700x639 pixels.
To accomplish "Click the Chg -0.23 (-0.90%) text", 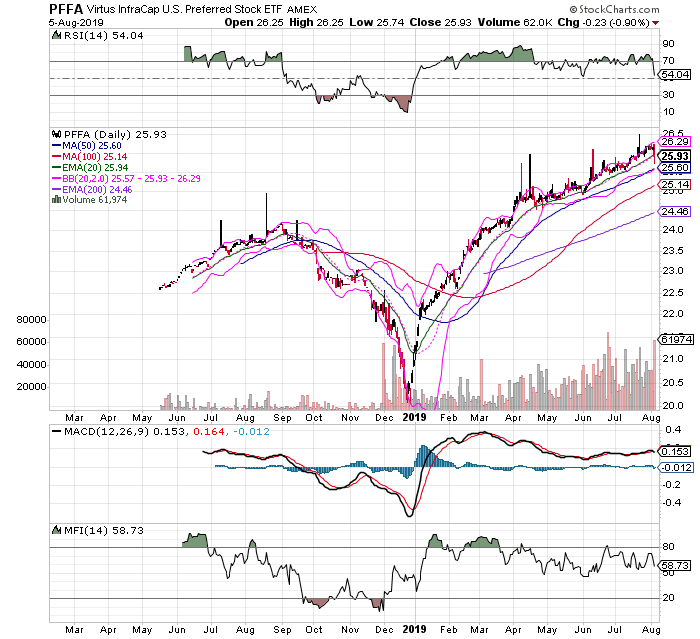I will 604,22.
